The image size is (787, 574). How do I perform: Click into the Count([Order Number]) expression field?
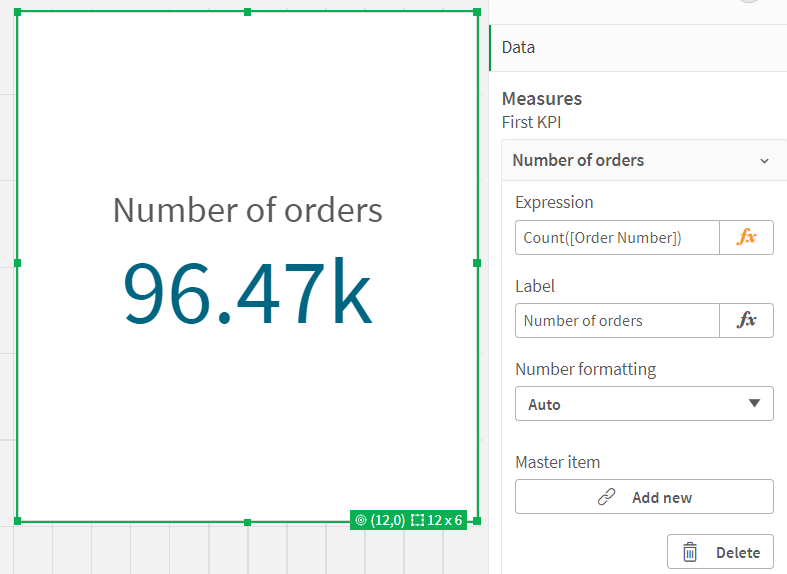(617, 238)
